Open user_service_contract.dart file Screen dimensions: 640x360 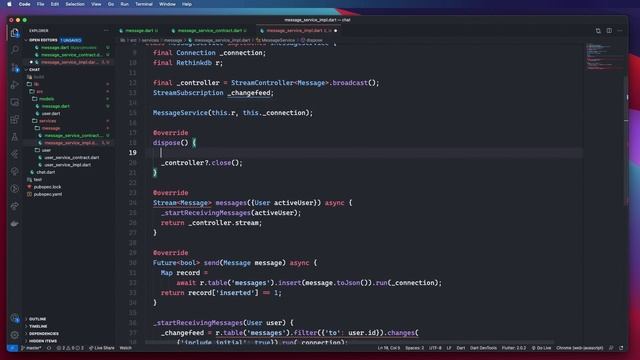pyautogui.click(x=71, y=158)
